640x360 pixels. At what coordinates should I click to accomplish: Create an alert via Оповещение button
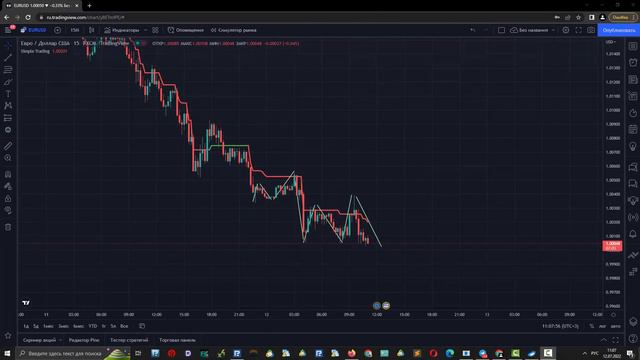pyautogui.click(x=186, y=30)
